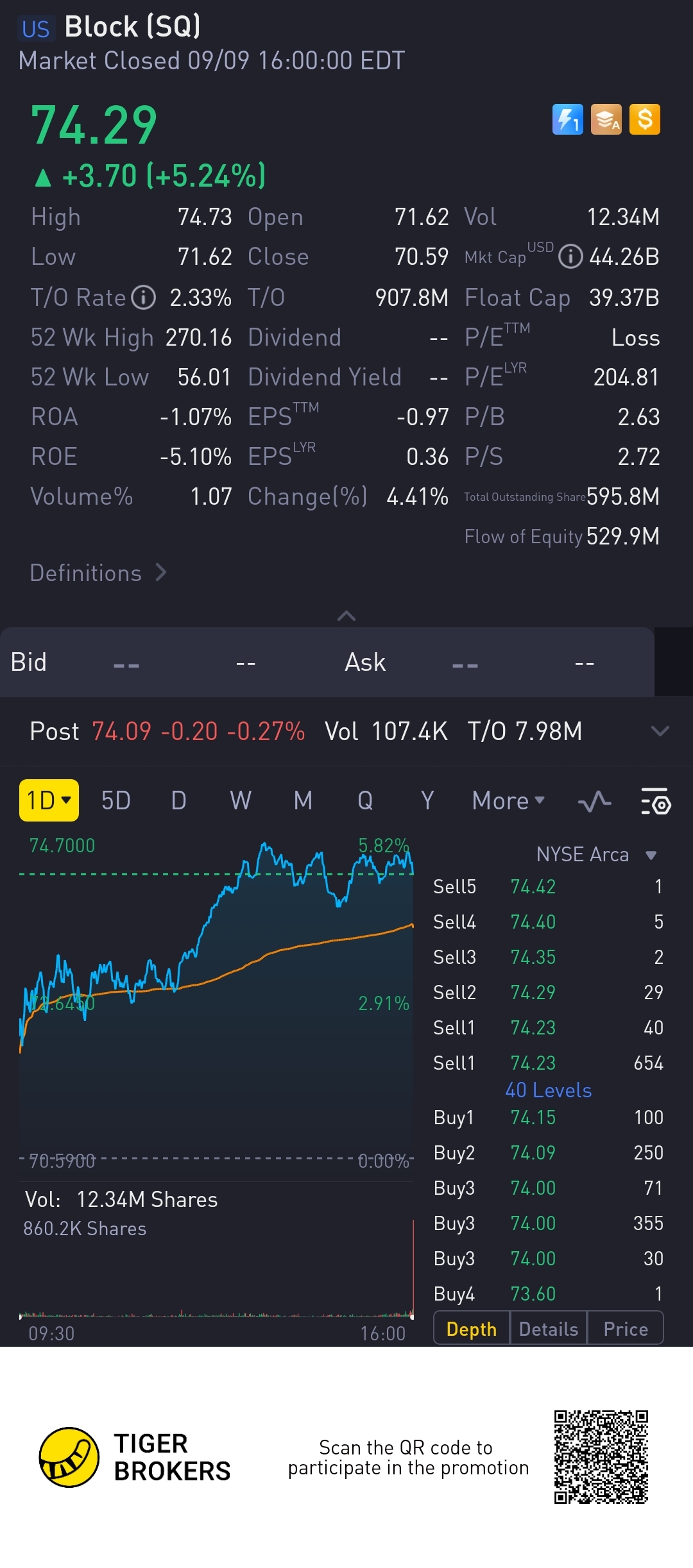This screenshot has width=693, height=1568.
Task: Switch order book to Depth view
Action: [472, 1329]
